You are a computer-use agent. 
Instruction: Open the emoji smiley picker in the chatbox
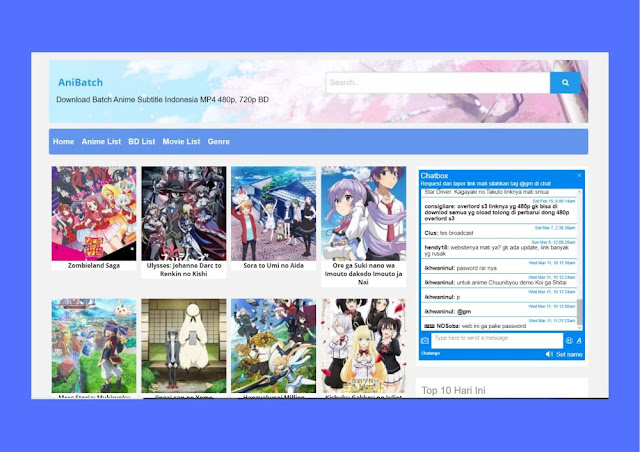(x=569, y=340)
